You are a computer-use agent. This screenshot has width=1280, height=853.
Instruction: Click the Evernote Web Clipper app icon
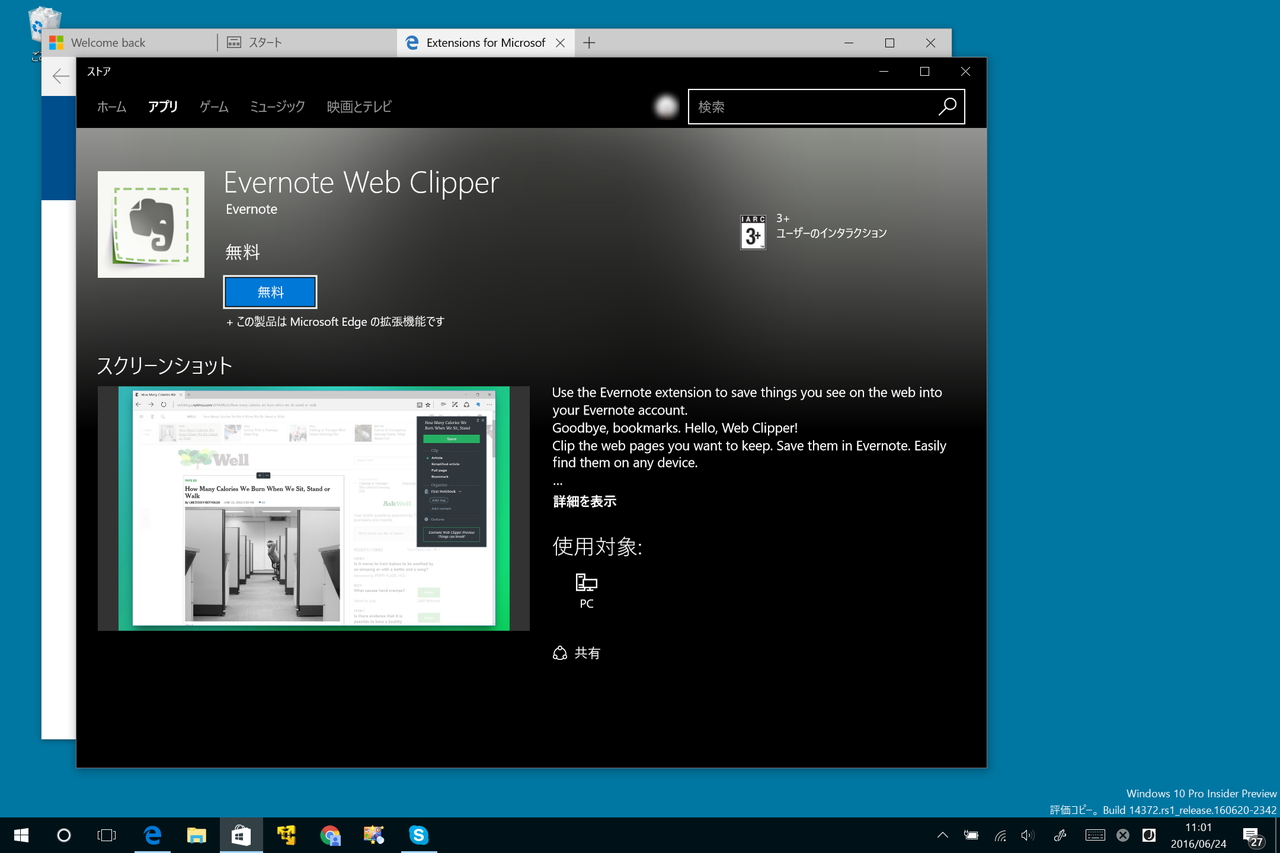pos(151,224)
